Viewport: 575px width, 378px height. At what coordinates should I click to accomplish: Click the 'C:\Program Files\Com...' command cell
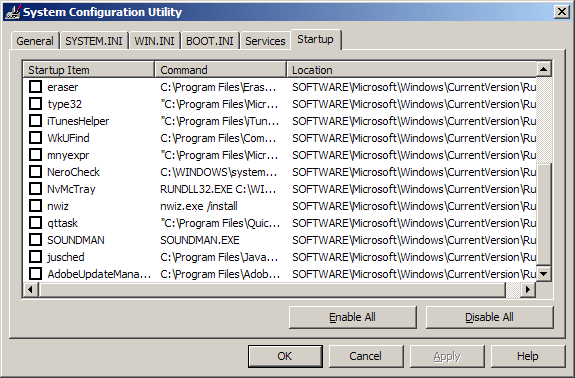coord(218,138)
